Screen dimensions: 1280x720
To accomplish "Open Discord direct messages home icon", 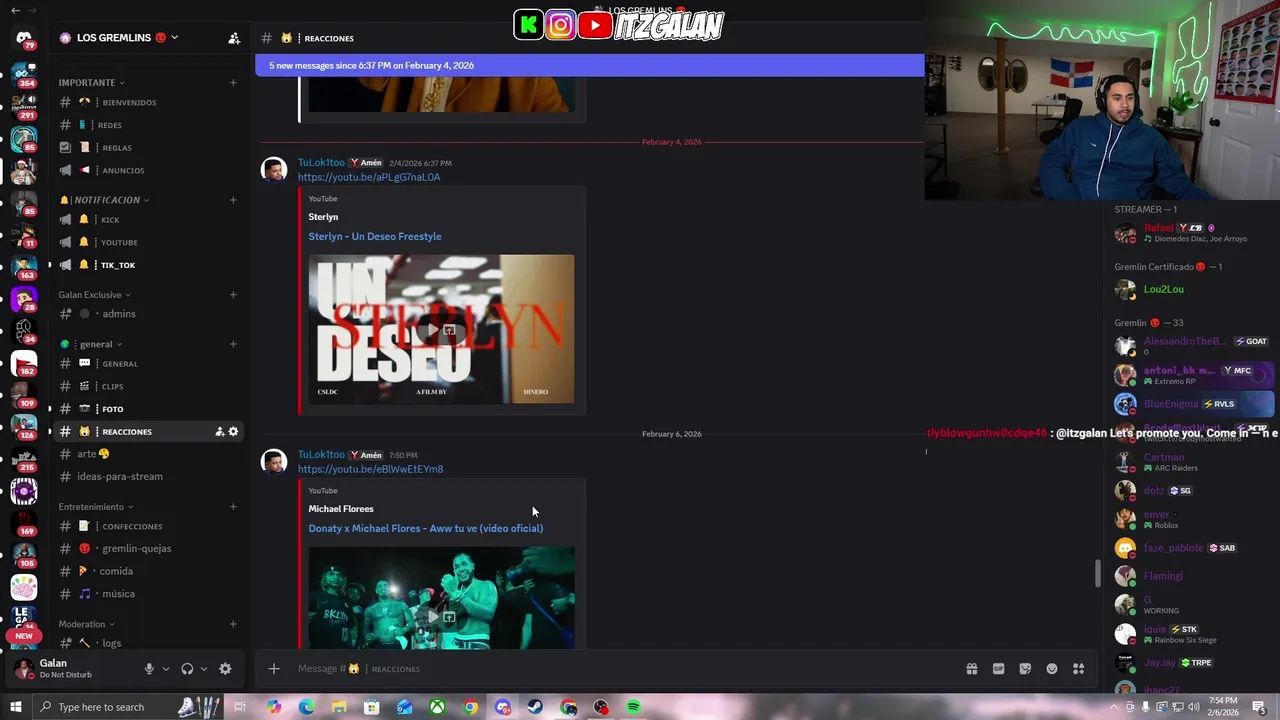I will click(x=24, y=38).
